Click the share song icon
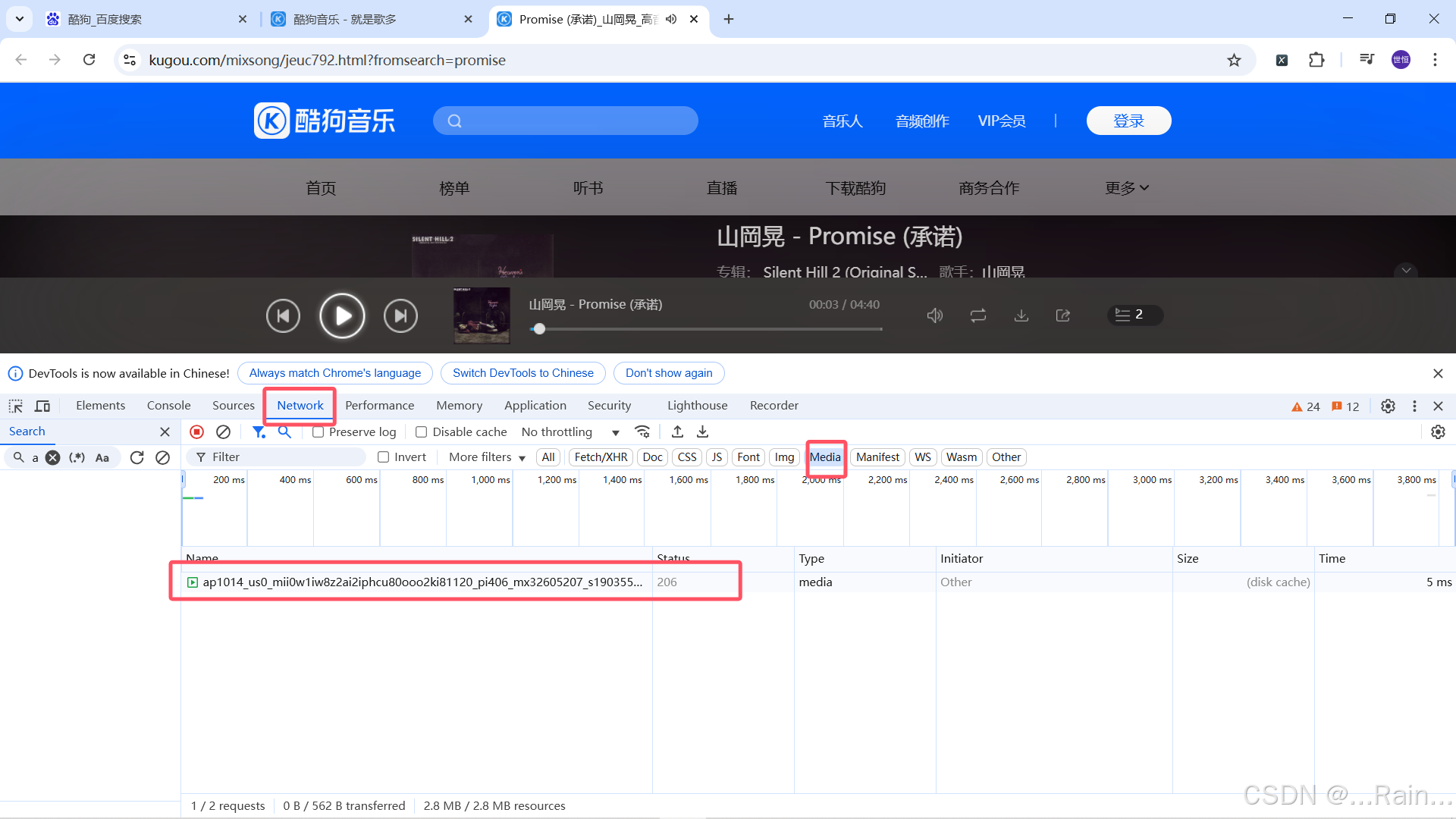1456x819 pixels. [1063, 315]
